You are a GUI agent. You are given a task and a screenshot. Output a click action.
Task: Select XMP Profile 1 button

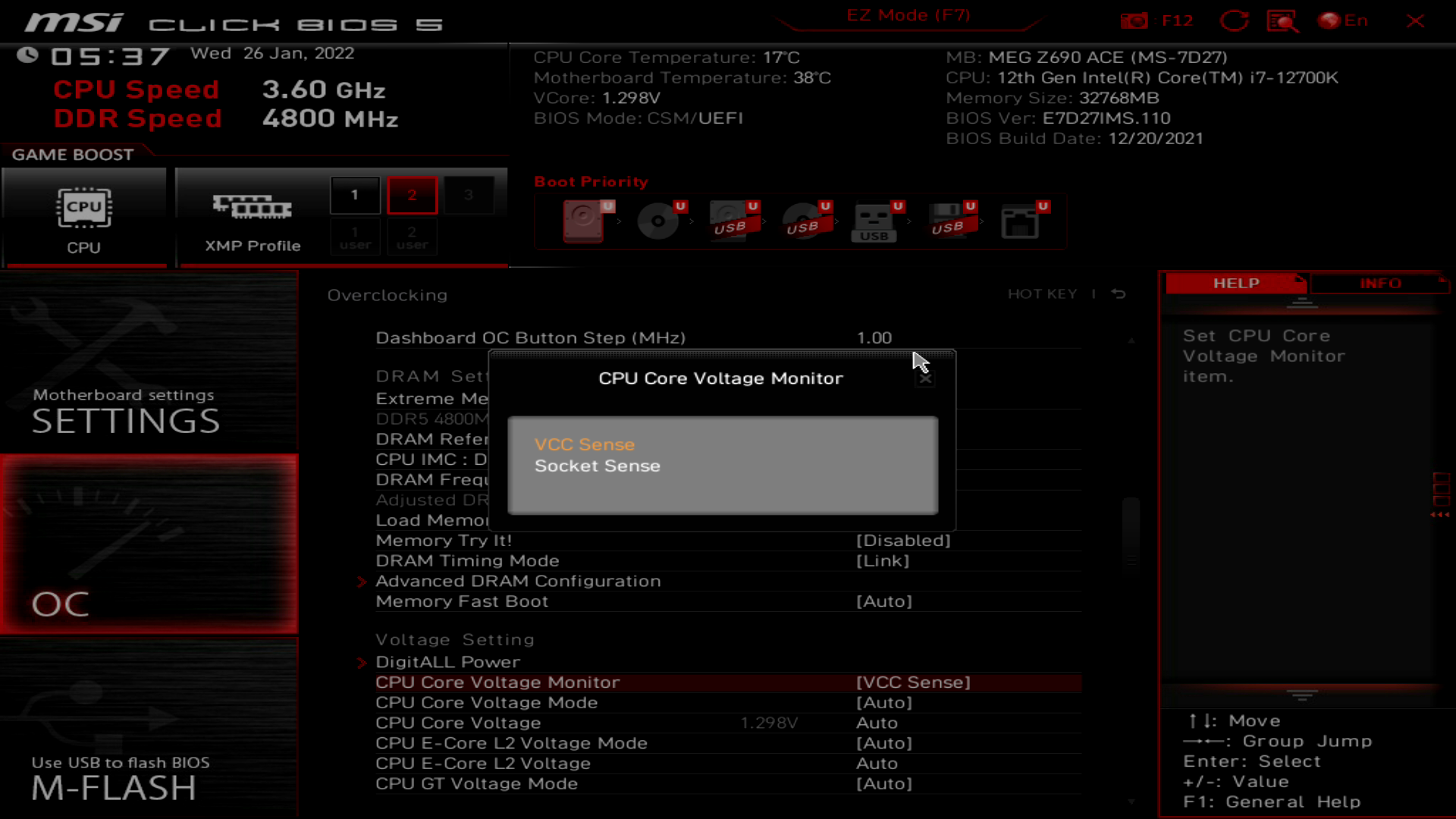click(x=355, y=195)
